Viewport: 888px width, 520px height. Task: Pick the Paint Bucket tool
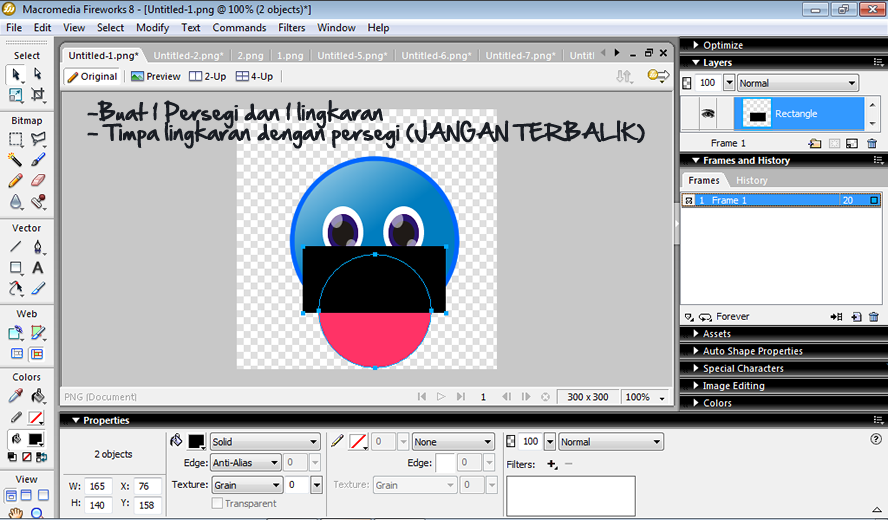coord(37,395)
